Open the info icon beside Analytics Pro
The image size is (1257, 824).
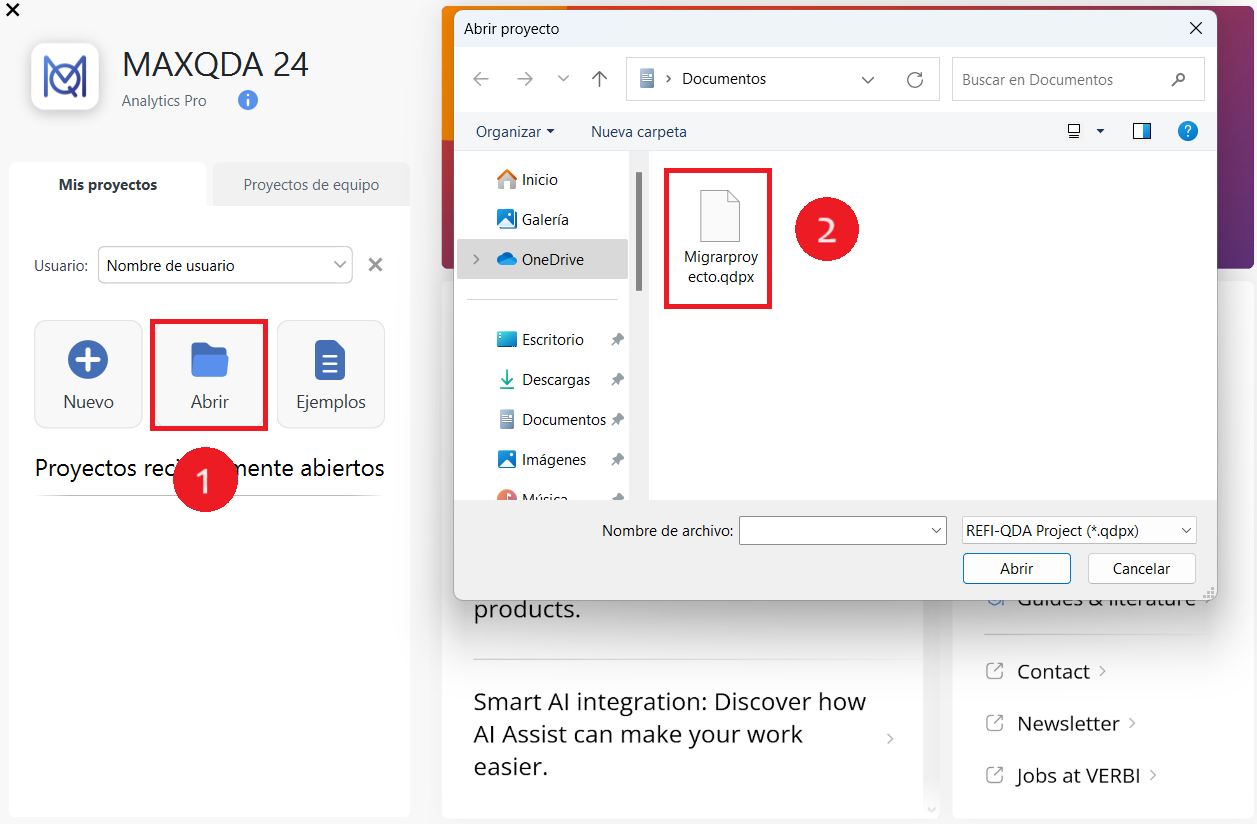[x=248, y=100]
